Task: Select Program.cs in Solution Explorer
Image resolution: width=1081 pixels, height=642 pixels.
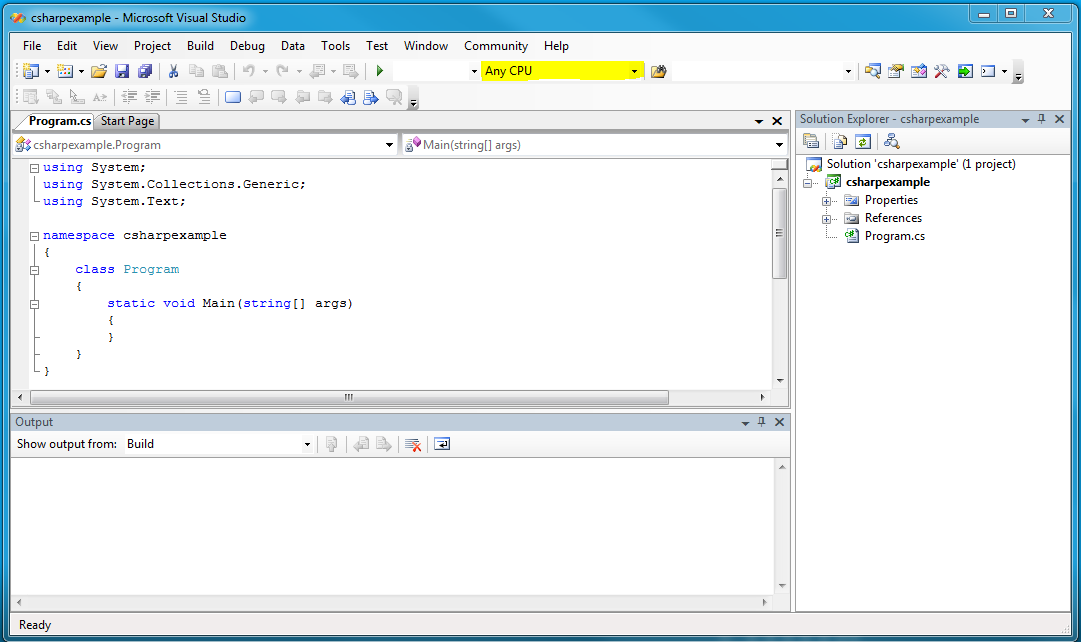Action: (894, 236)
